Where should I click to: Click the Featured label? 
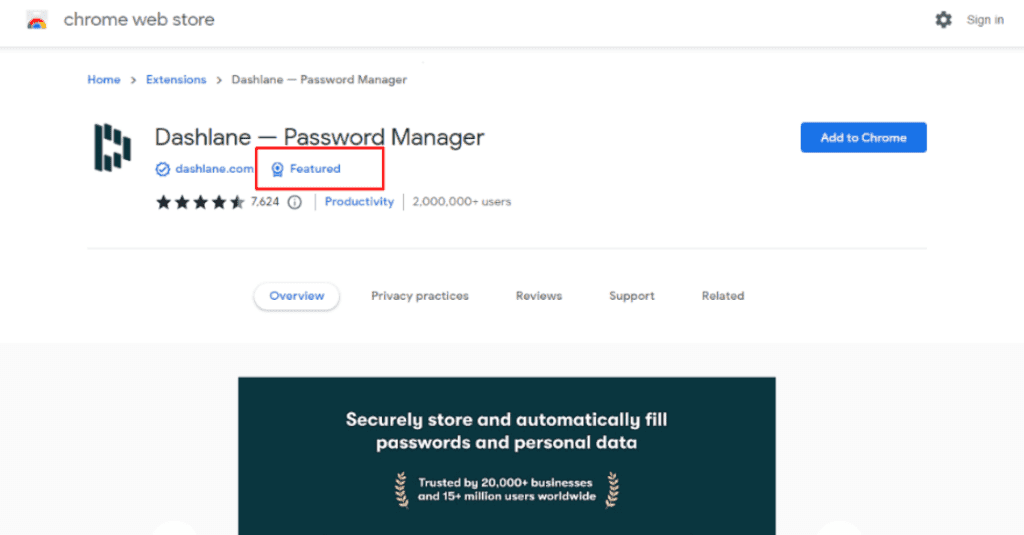(x=315, y=169)
